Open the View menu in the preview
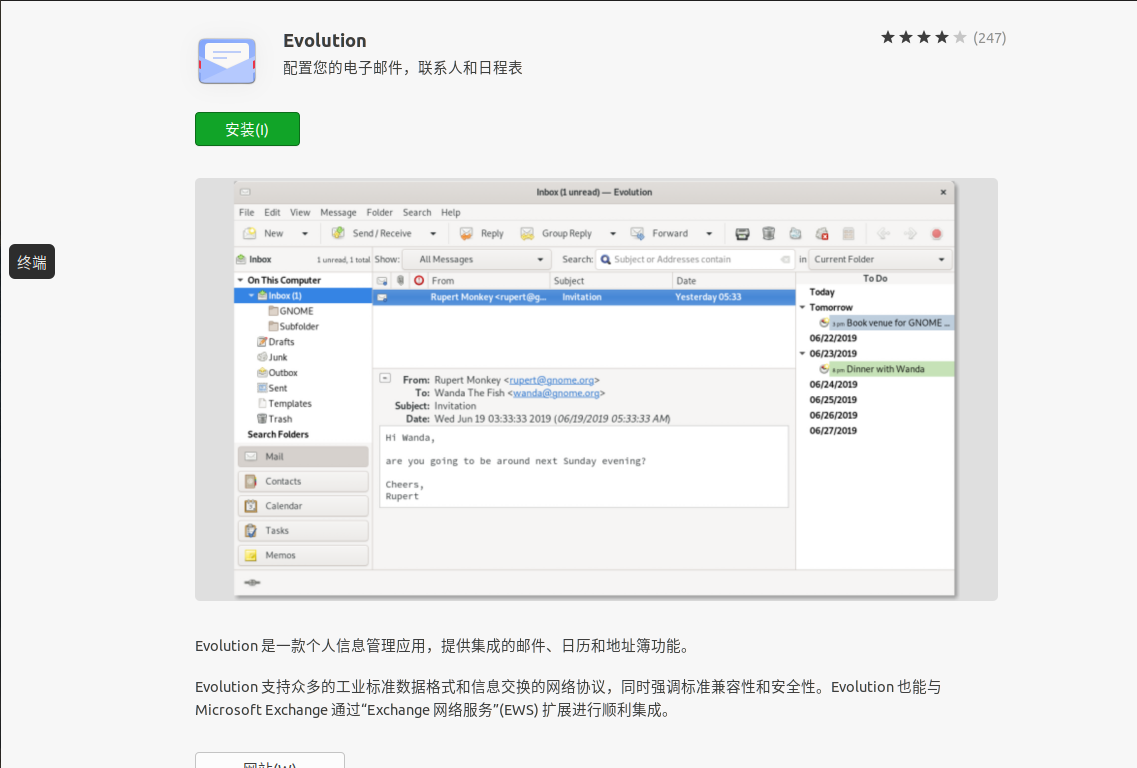This screenshot has width=1137, height=768. point(300,212)
